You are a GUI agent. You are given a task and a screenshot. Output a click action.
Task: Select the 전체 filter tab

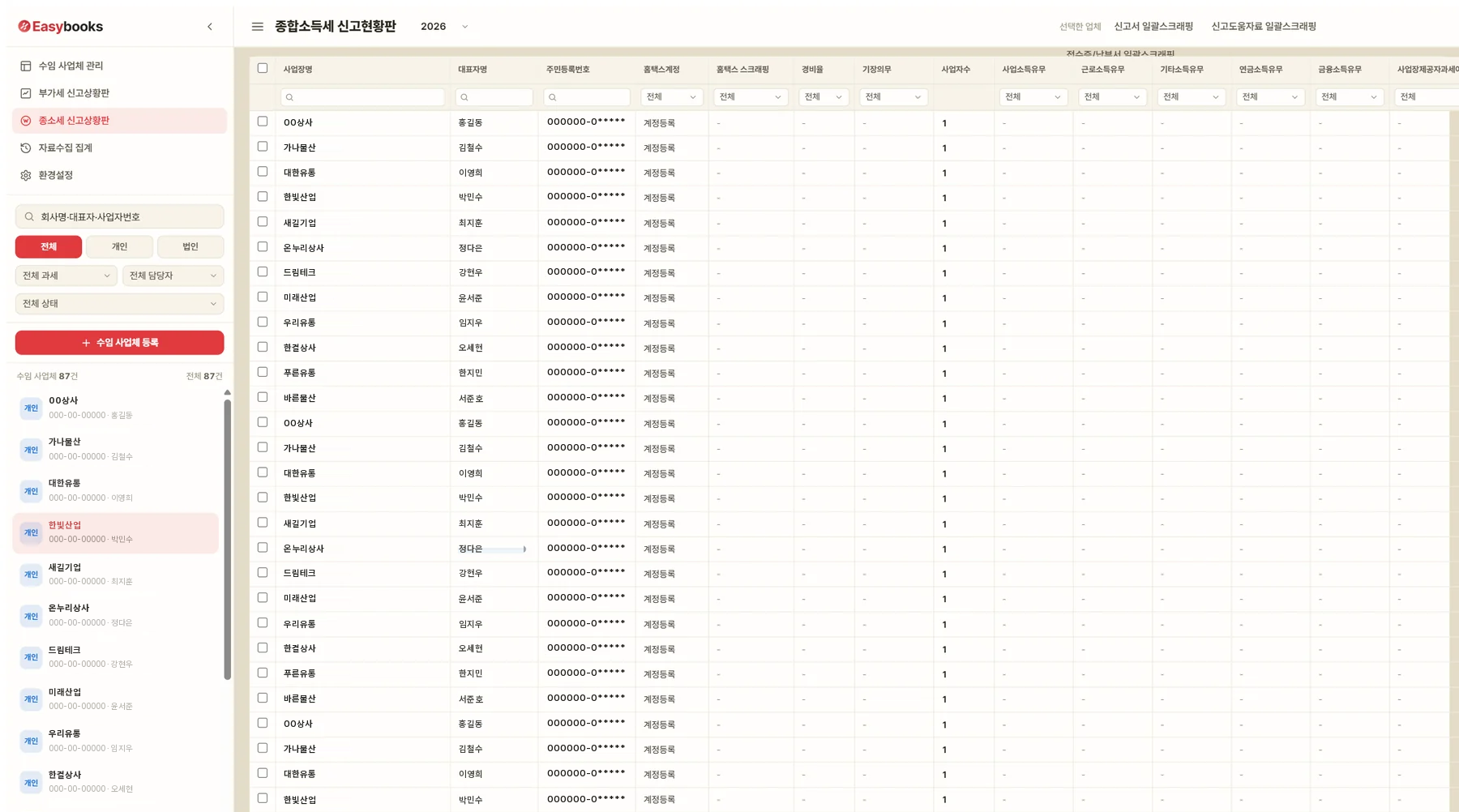(49, 246)
